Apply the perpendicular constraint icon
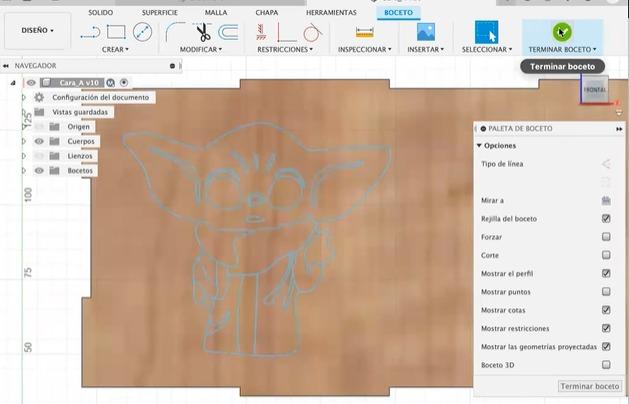 (x=286, y=32)
